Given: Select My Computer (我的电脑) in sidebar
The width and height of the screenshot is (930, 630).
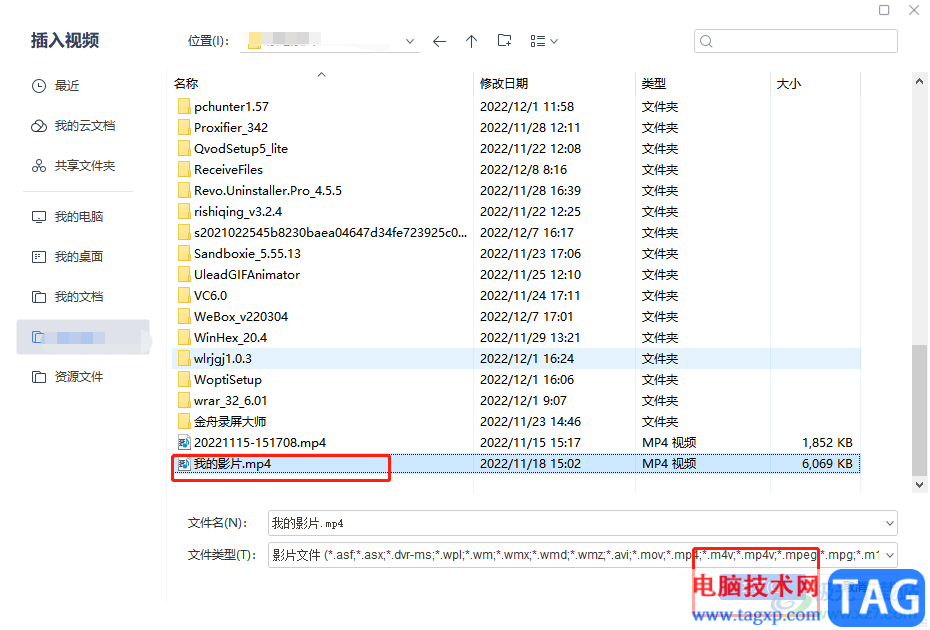Looking at the screenshot, I should pos(78,217).
